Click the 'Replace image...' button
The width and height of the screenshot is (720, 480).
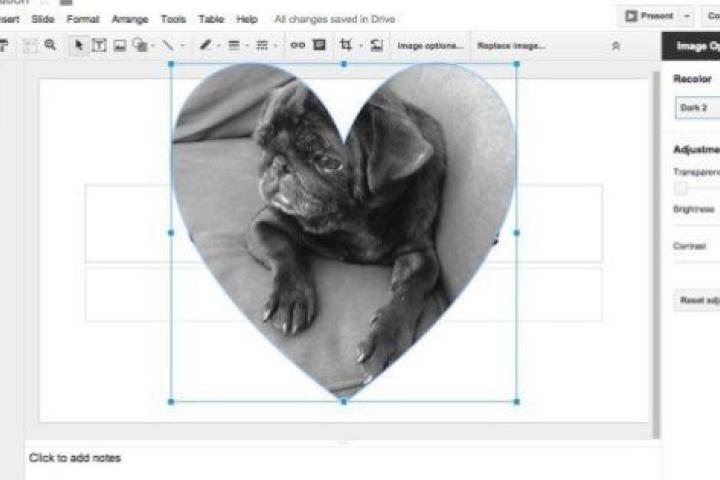(x=511, y=46)
